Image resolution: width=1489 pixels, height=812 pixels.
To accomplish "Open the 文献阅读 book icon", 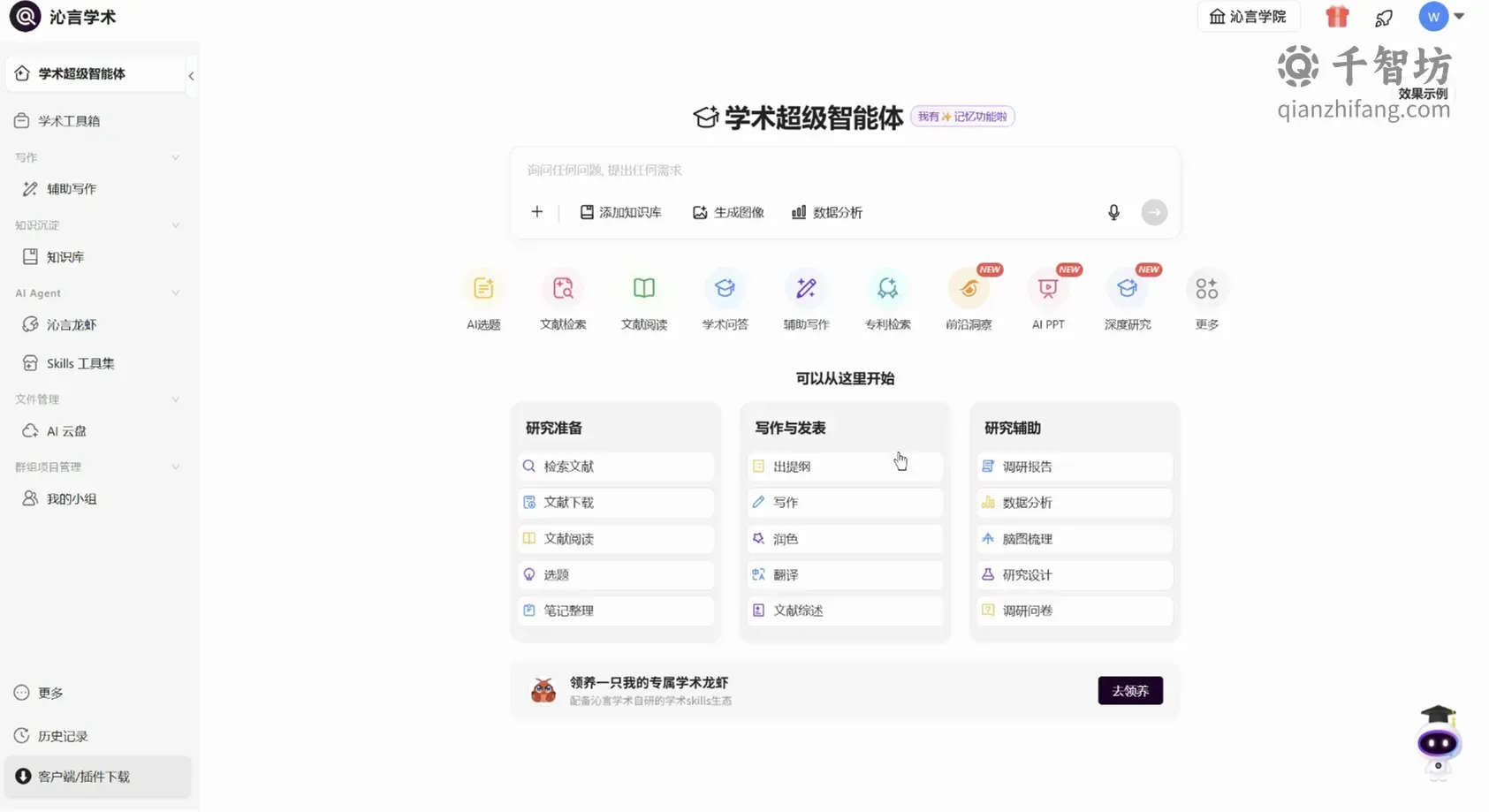I will click(644, 289).
